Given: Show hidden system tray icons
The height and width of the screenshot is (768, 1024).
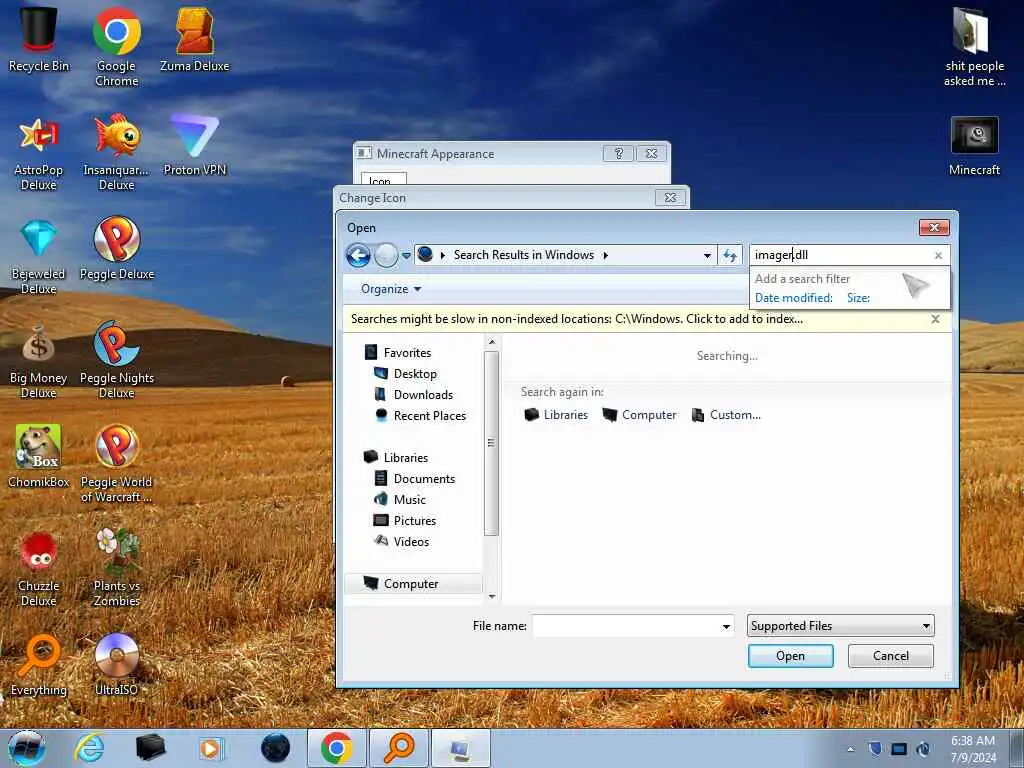Looking at the screenshot, I should (x=850, y=749).
